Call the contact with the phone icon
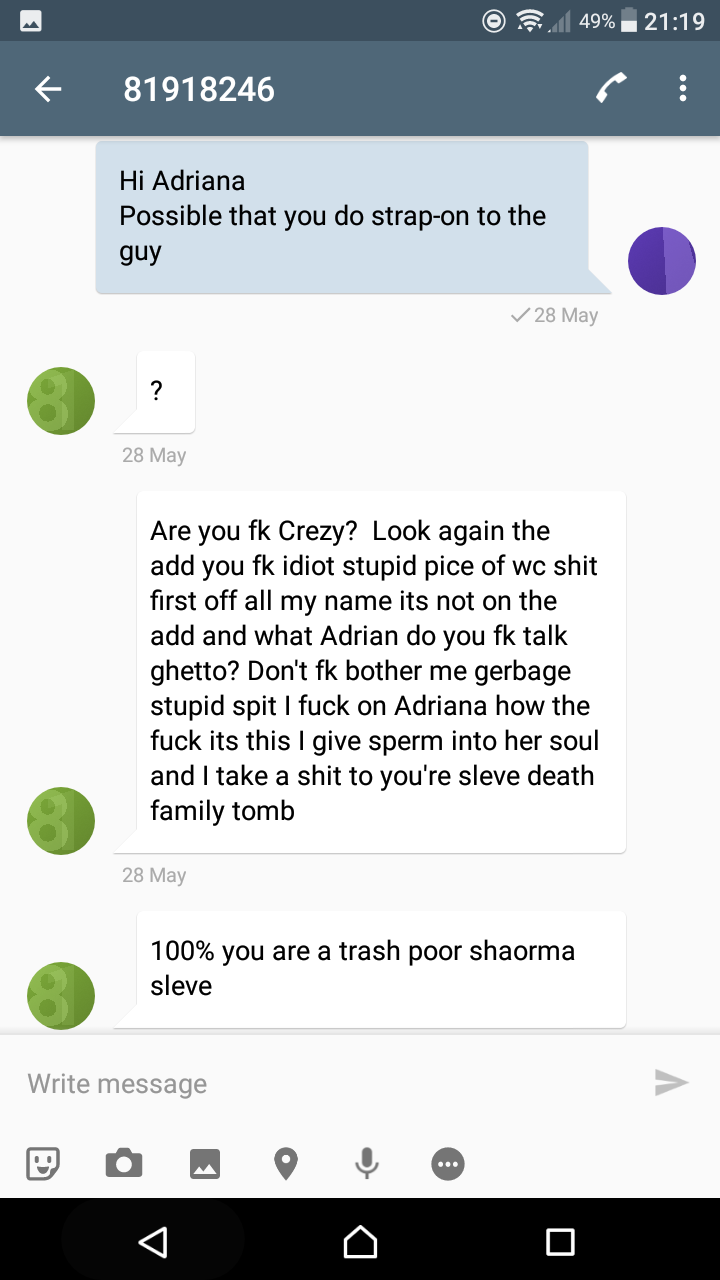 612,90
